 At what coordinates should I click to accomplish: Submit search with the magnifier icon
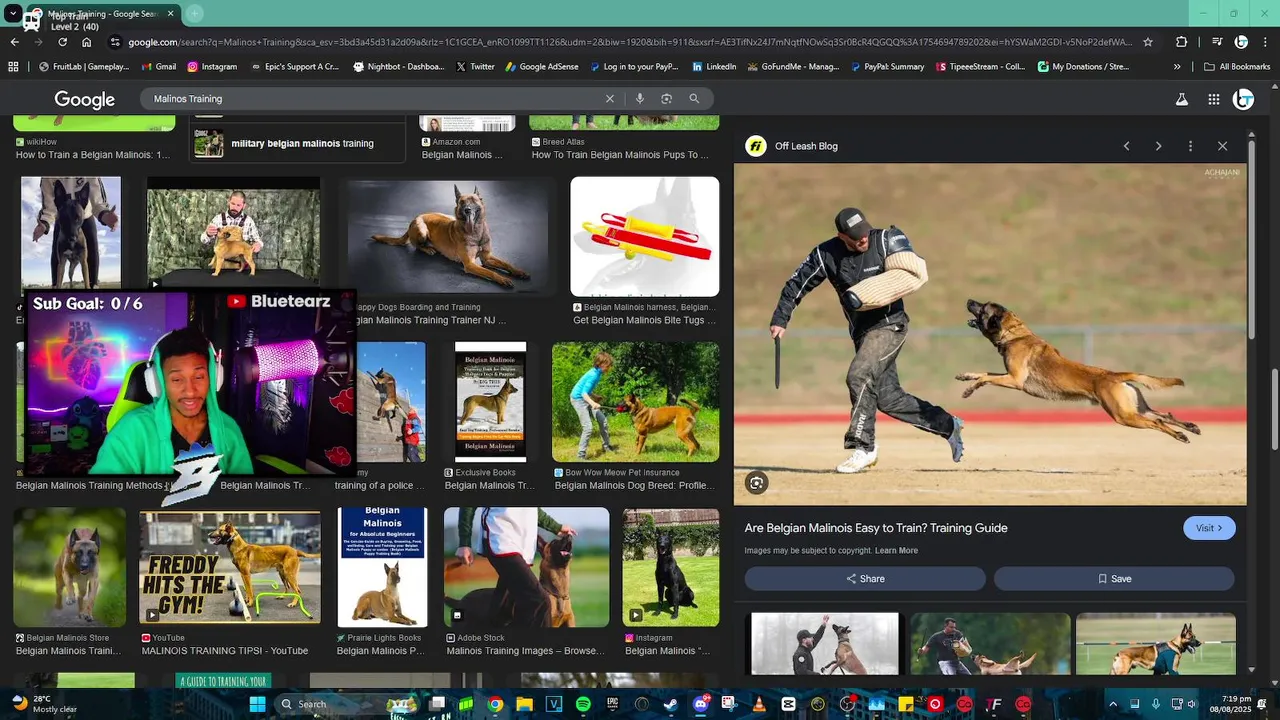pos(694,99)
